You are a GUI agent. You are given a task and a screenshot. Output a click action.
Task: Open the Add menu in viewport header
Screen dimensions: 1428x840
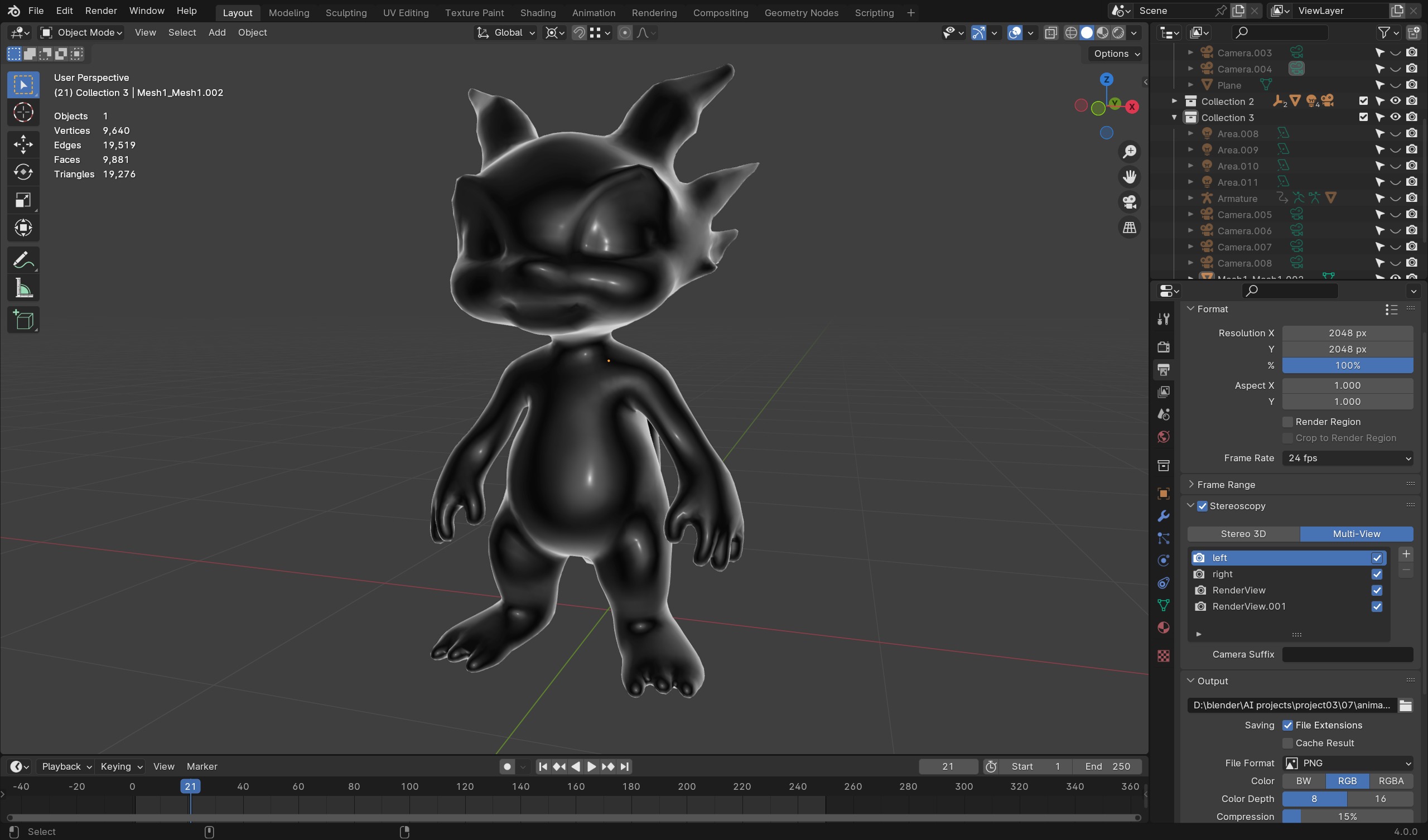pyautogui.click(x=217, y=32)
